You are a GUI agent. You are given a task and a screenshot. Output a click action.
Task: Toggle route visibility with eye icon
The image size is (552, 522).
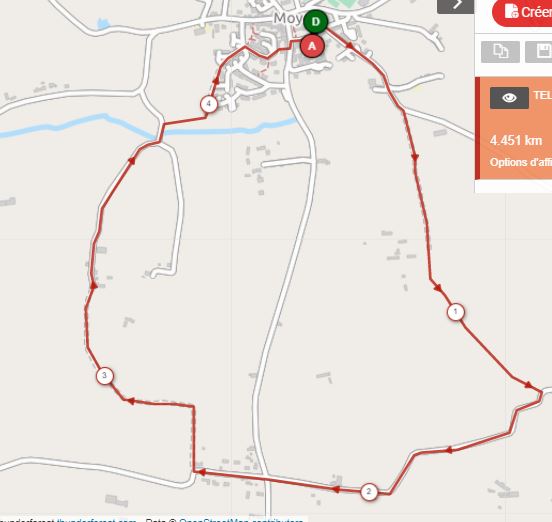click(509, 98)
